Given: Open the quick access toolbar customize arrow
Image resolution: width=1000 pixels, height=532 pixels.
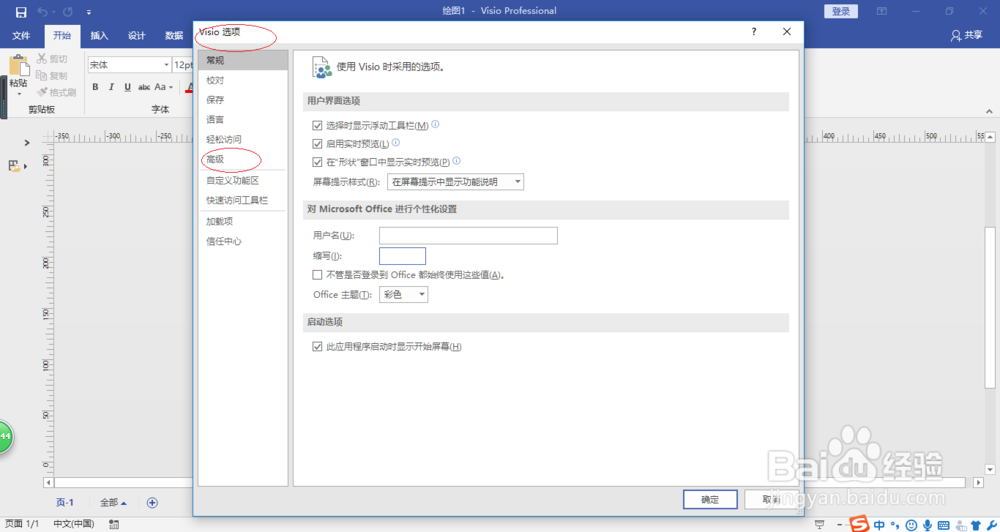Looking at the screenshot, I should [x=89, y=12].
